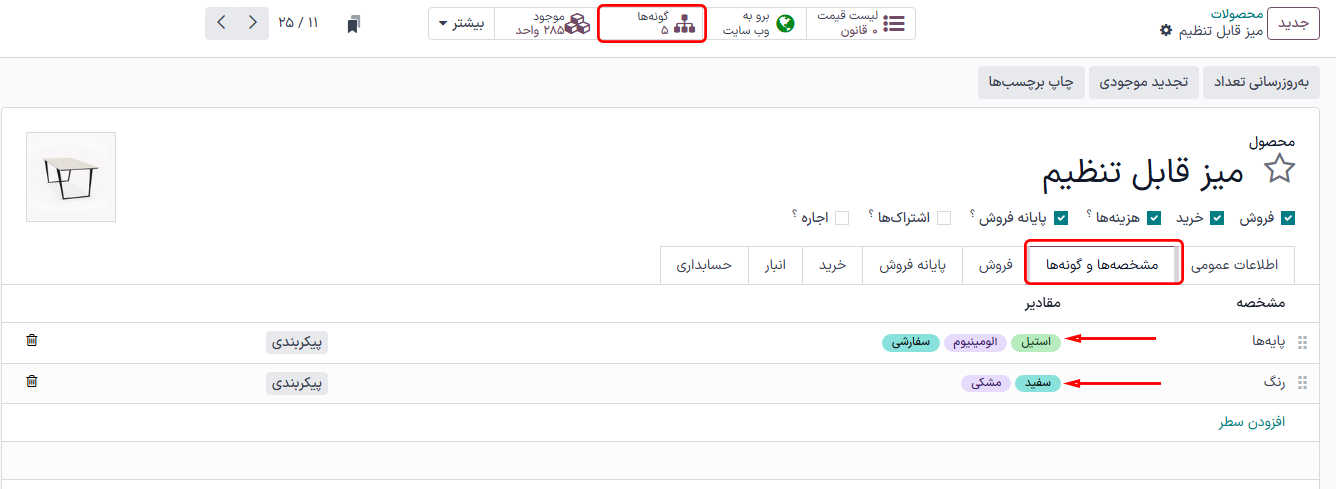The image size is (1336, 489).
Task: Toggle the فروش checkbox
Action: 1288,218
